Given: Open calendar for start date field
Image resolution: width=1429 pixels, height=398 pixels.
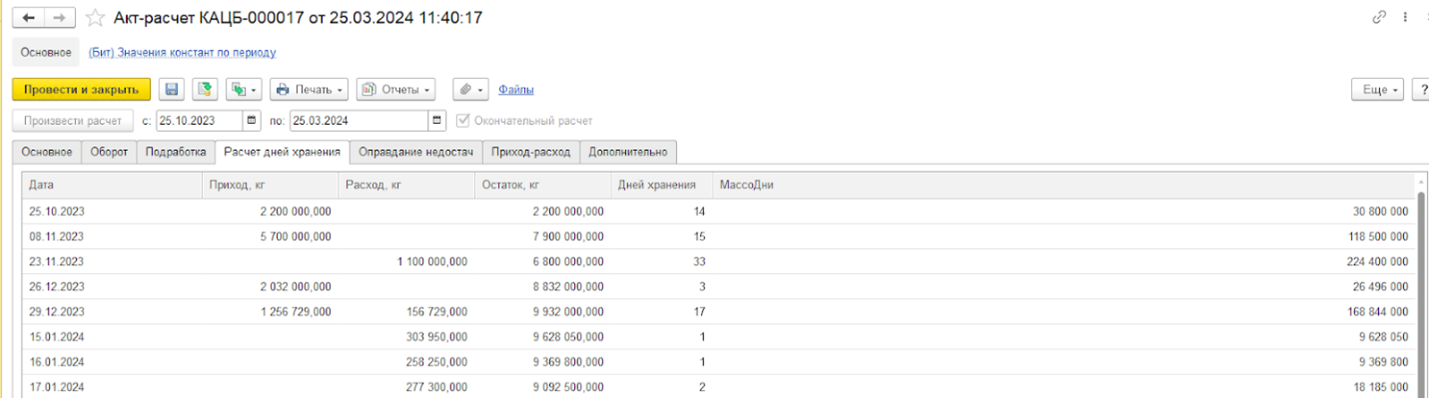Looking at the screenshot, I should click(x=251, y=121).
